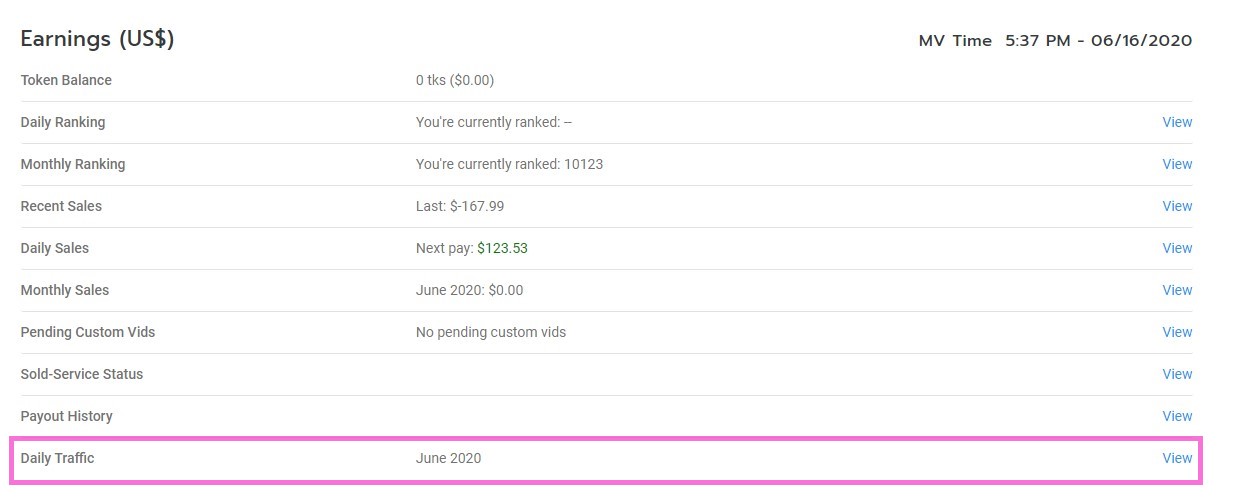Click View in the Daily Sales row
1237x502 pixels.
click(x=1177, y=248)
